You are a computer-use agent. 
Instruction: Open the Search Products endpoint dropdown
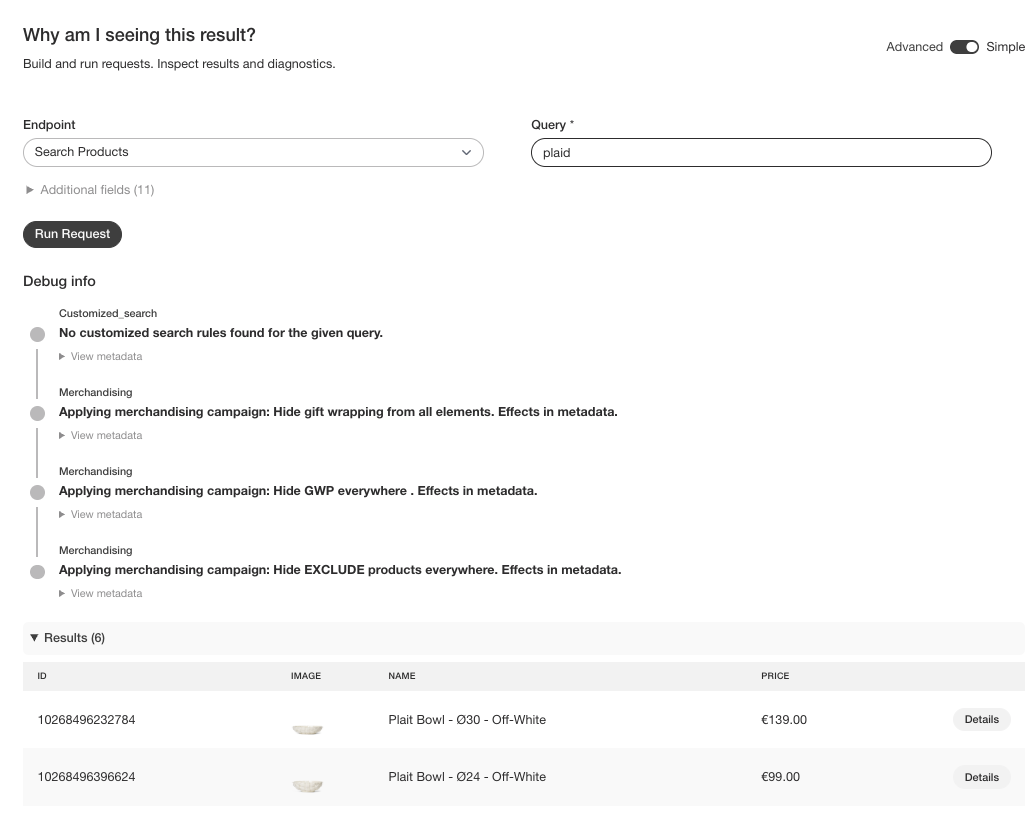[253, 152]
